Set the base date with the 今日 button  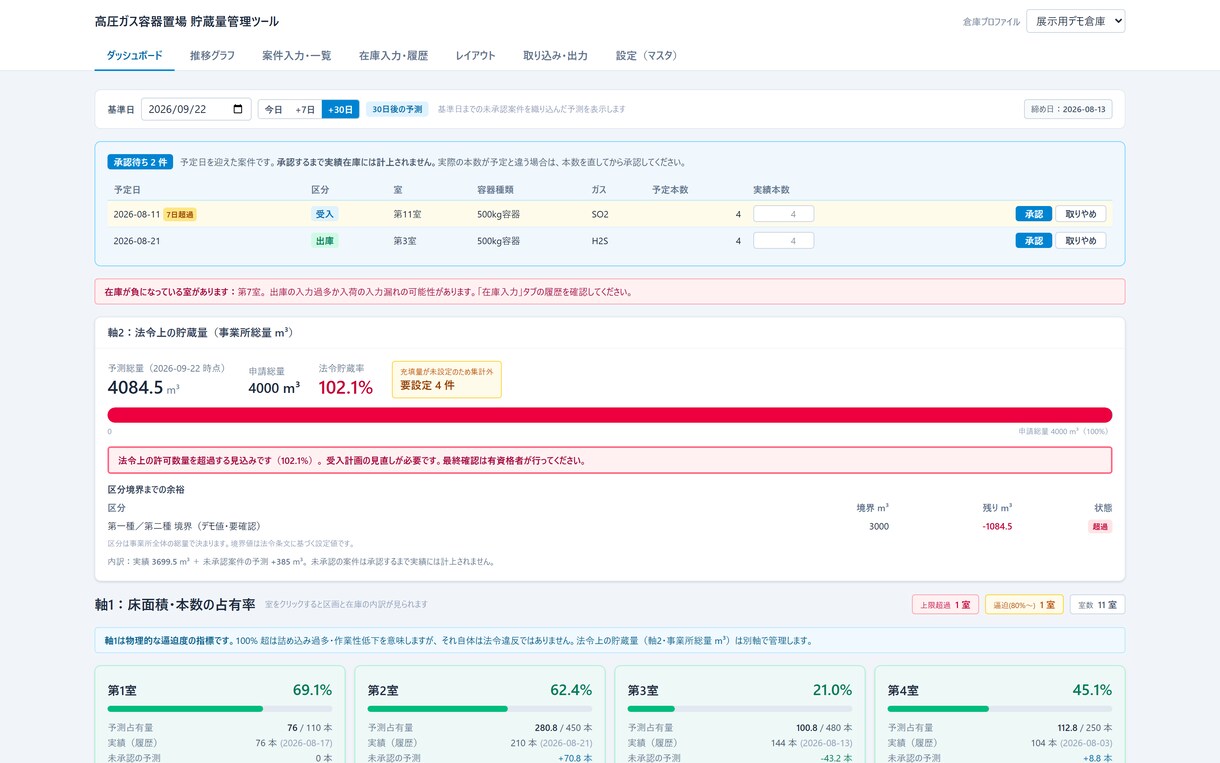273,109
